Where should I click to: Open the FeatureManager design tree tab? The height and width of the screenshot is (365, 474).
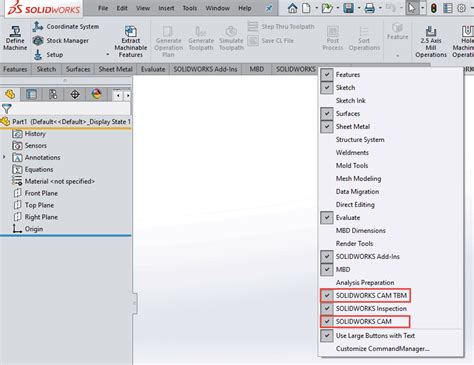tap(10, 95)
